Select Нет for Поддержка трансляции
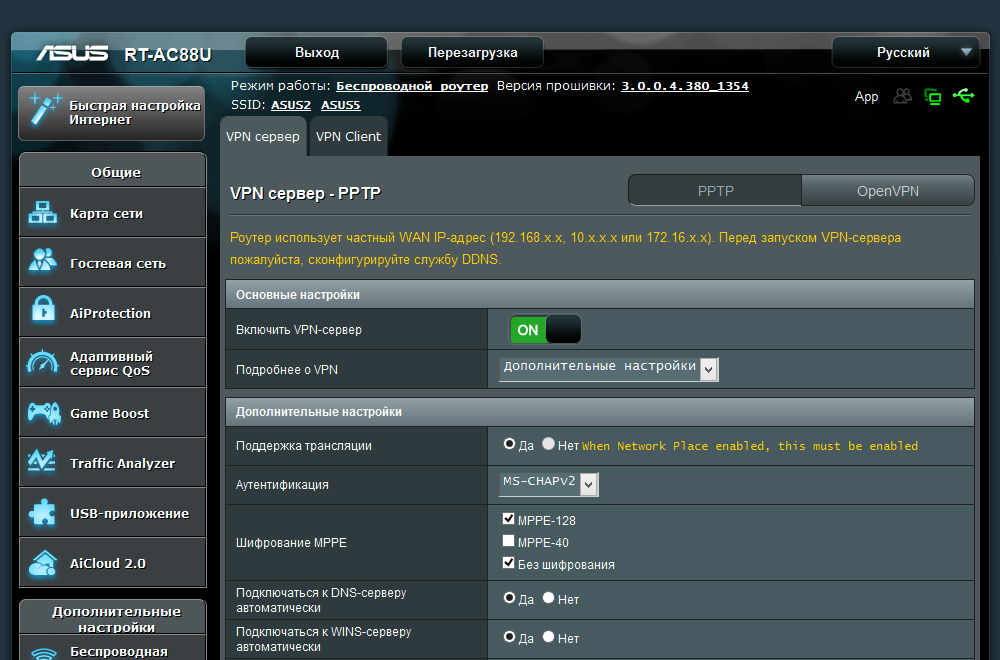Screen dimensions: 1000x660 coord(548,444)
